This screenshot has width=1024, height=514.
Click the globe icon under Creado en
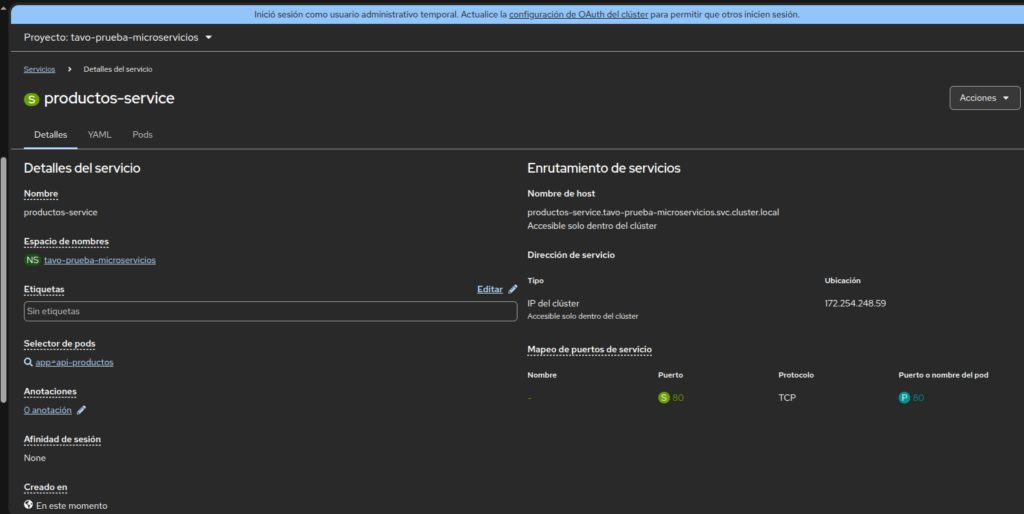[29, 506]
